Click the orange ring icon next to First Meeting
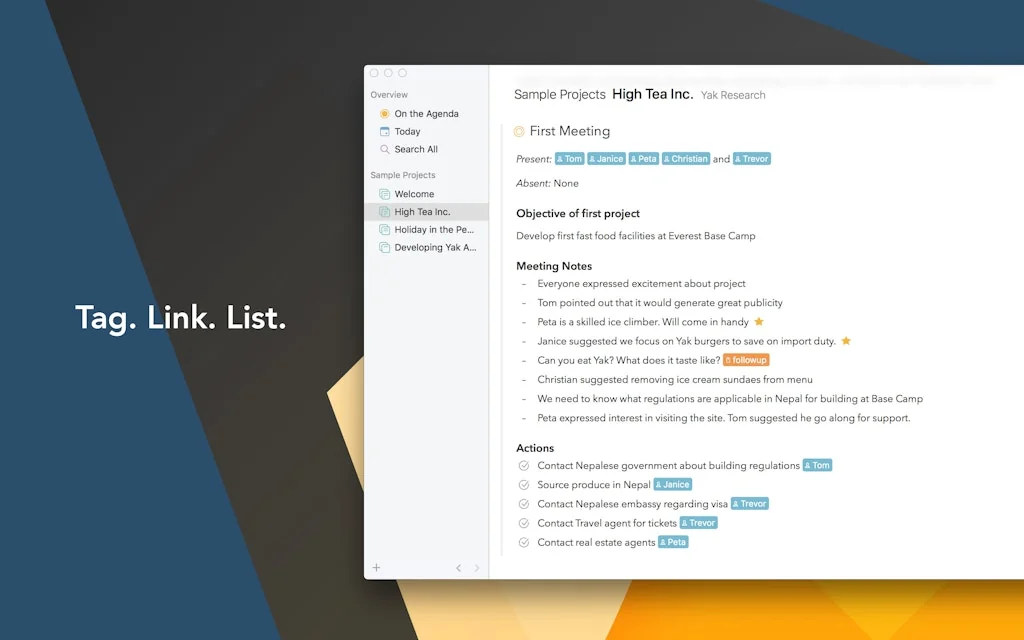 (x=519, y=131)
